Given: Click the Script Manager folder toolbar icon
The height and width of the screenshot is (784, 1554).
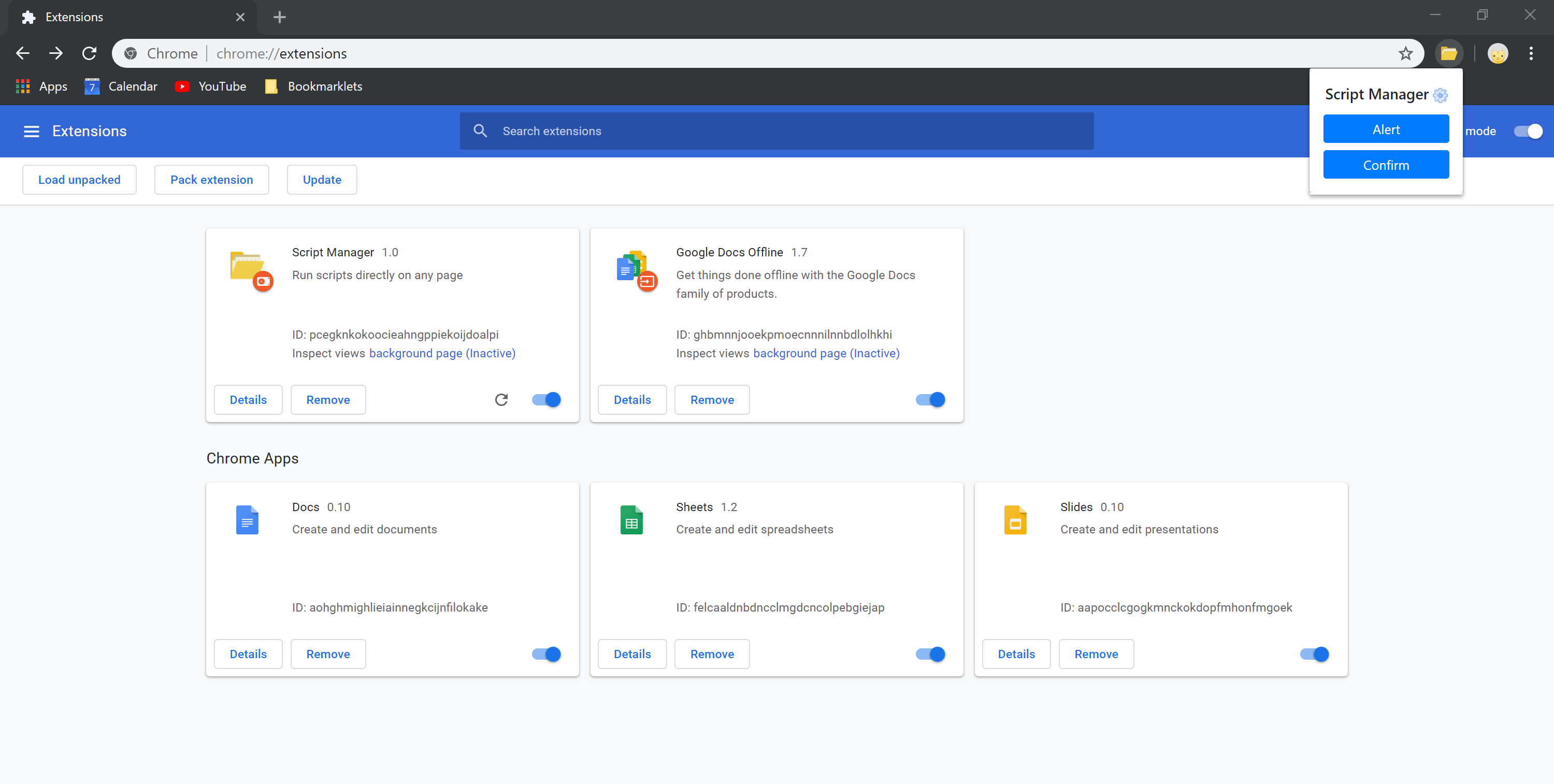Looking at the screenshot, I should (x=1448, y=54).
